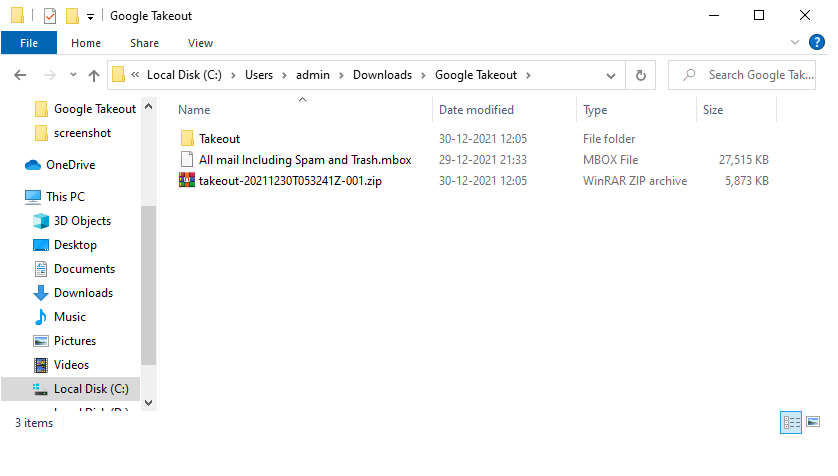Go forward with the right arrow
The image size is (838, 476).
click(50, 75)
